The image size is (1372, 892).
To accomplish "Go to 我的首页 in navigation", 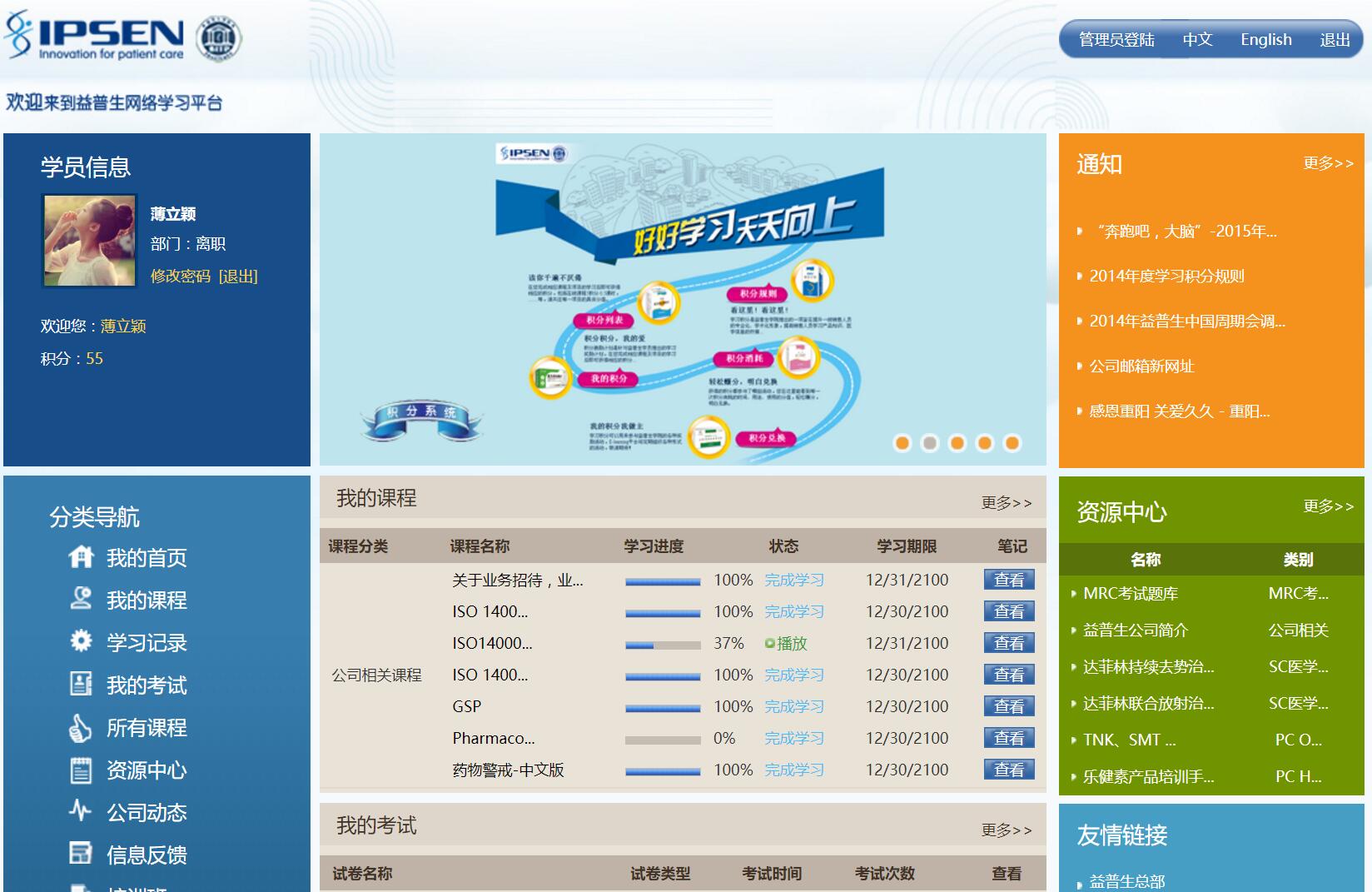I will pos(147,557).
